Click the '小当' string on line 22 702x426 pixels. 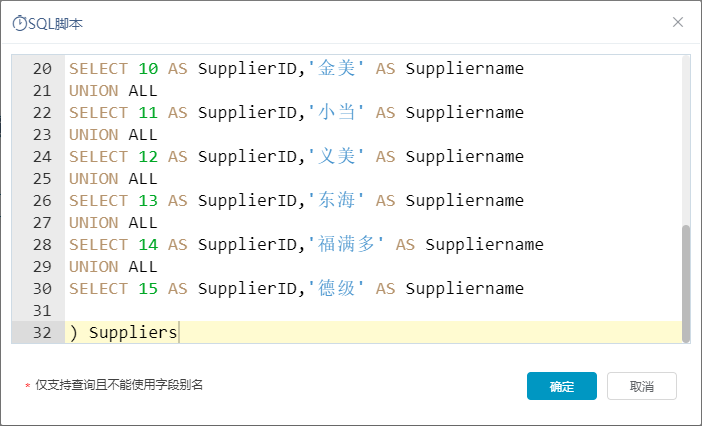point(337,112)
